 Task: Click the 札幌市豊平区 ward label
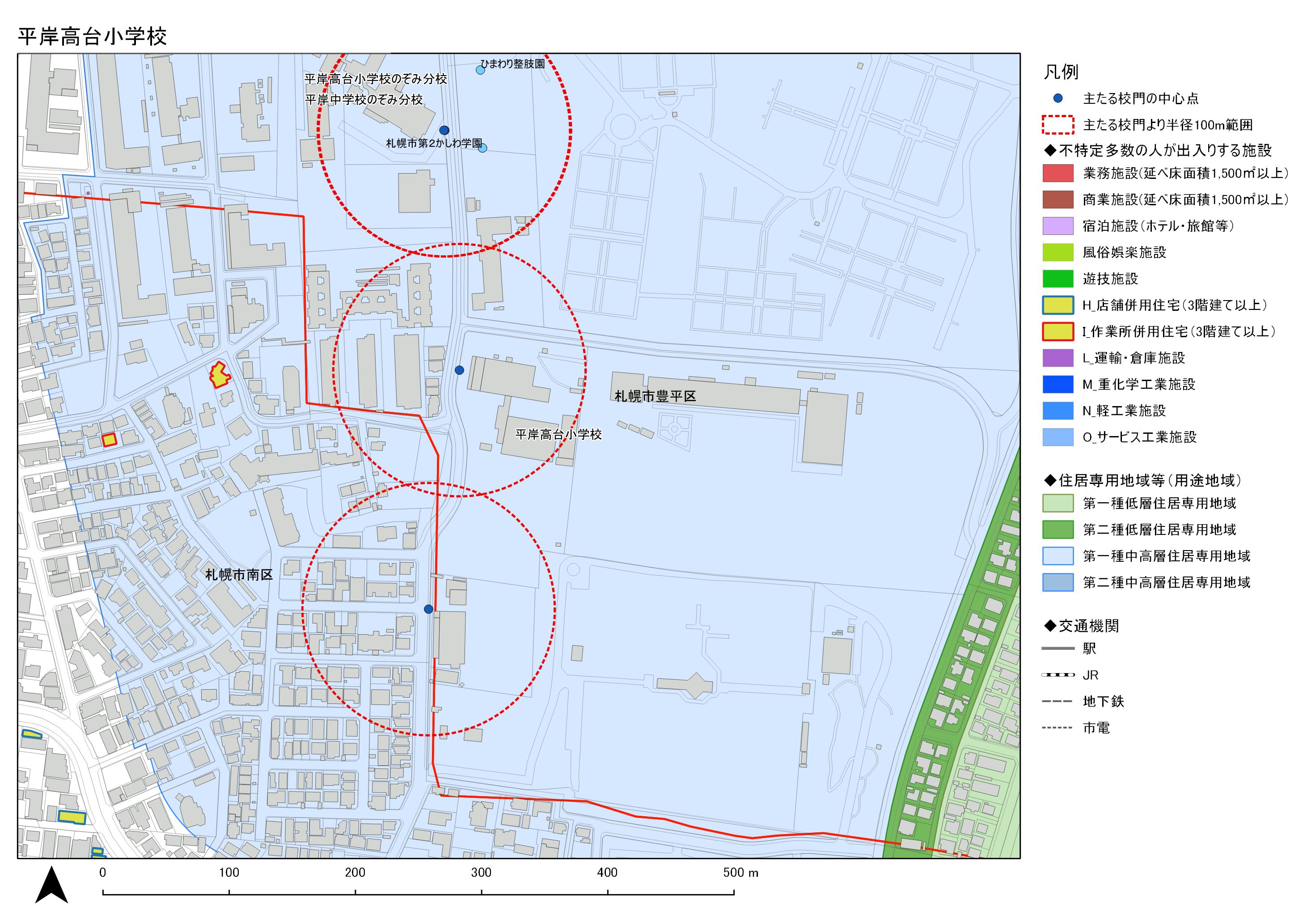(x=655, y=396)
